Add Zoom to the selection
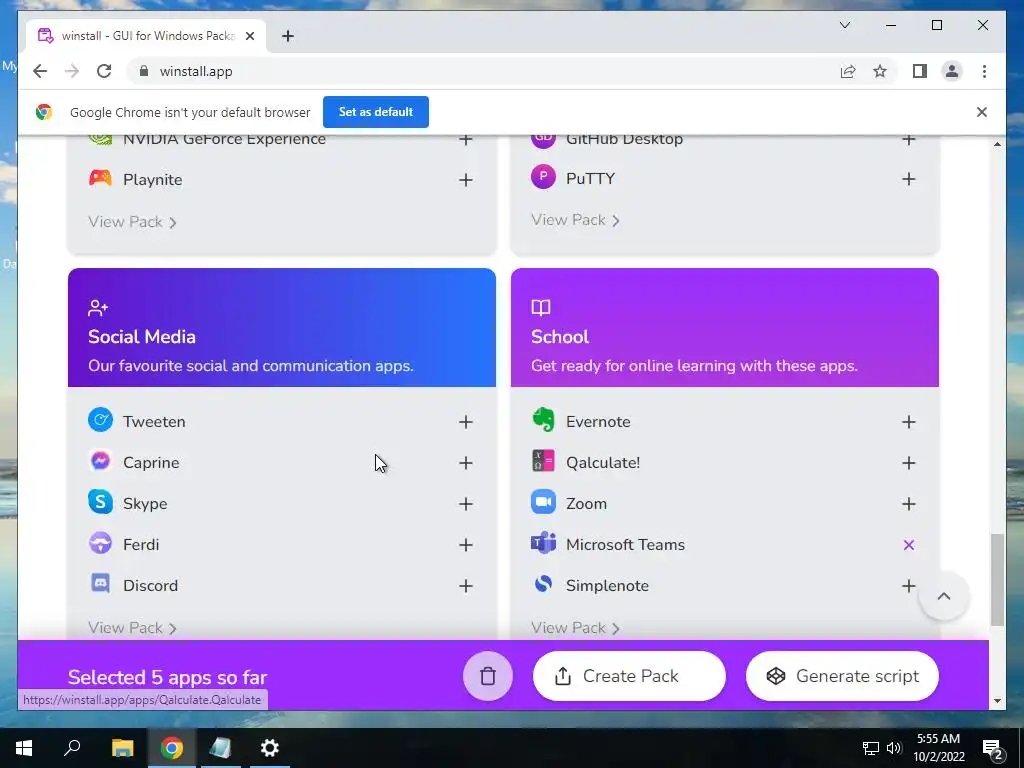Viewport: 1024px width, 768px height. (x=908, y=504)
